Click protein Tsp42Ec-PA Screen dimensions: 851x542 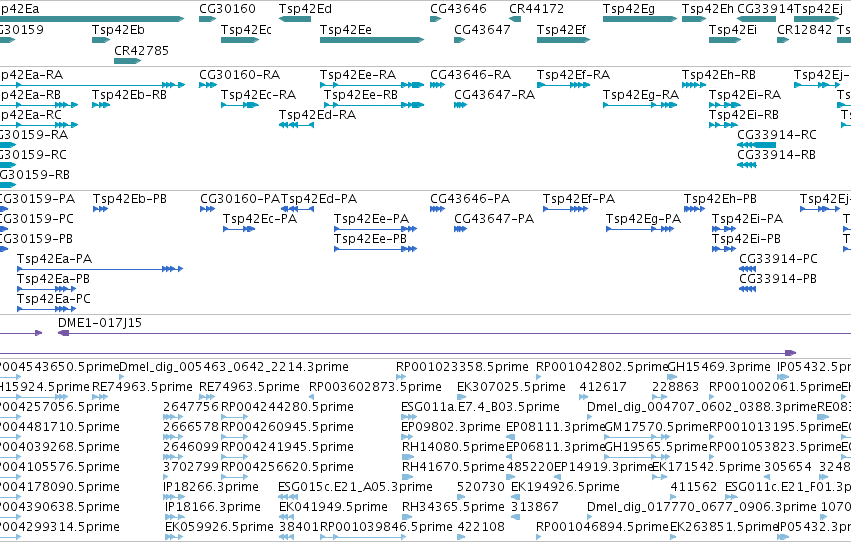(260, 219)
